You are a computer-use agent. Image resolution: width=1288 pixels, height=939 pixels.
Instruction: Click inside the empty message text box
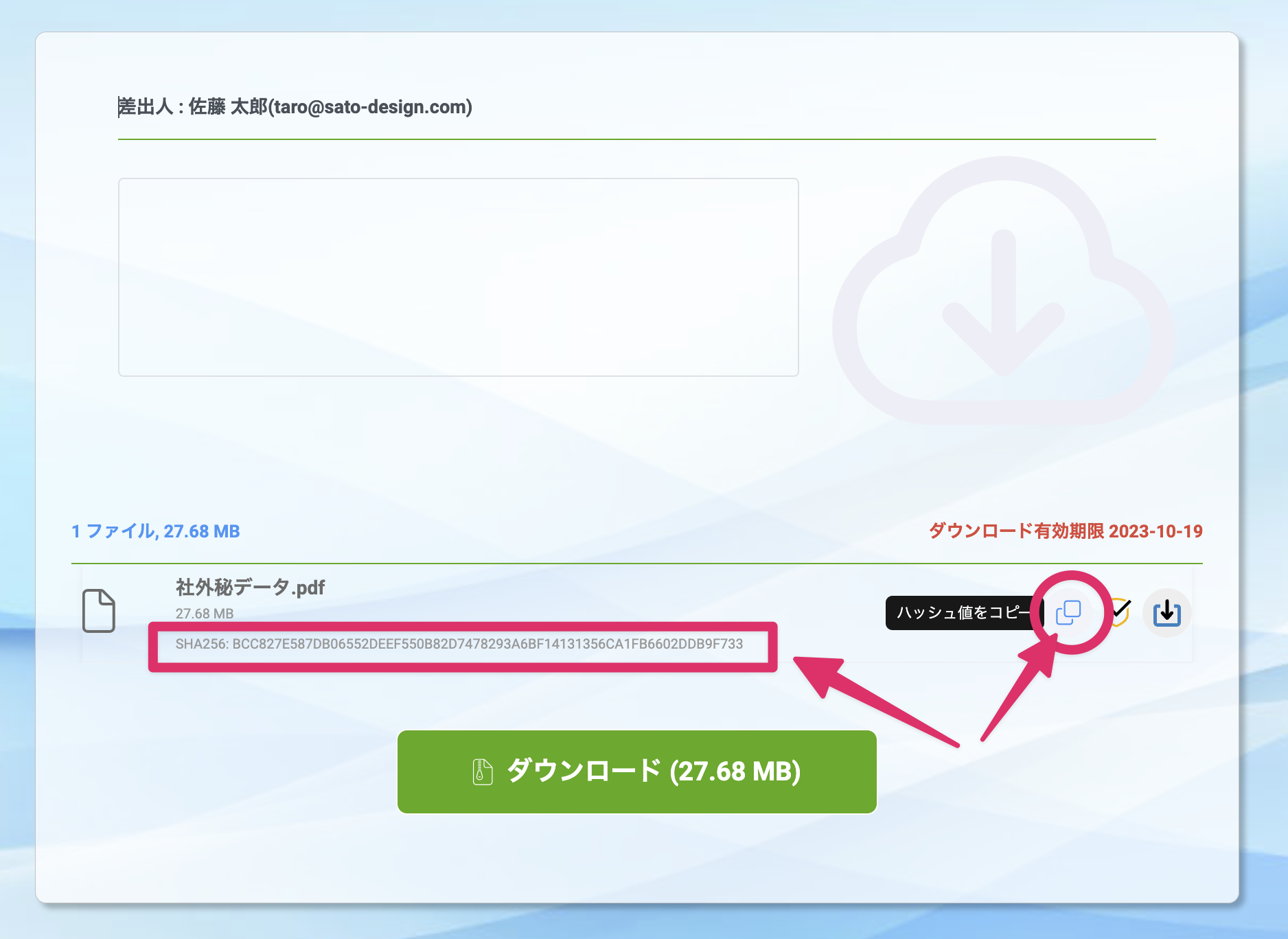(x=459, y=275)
